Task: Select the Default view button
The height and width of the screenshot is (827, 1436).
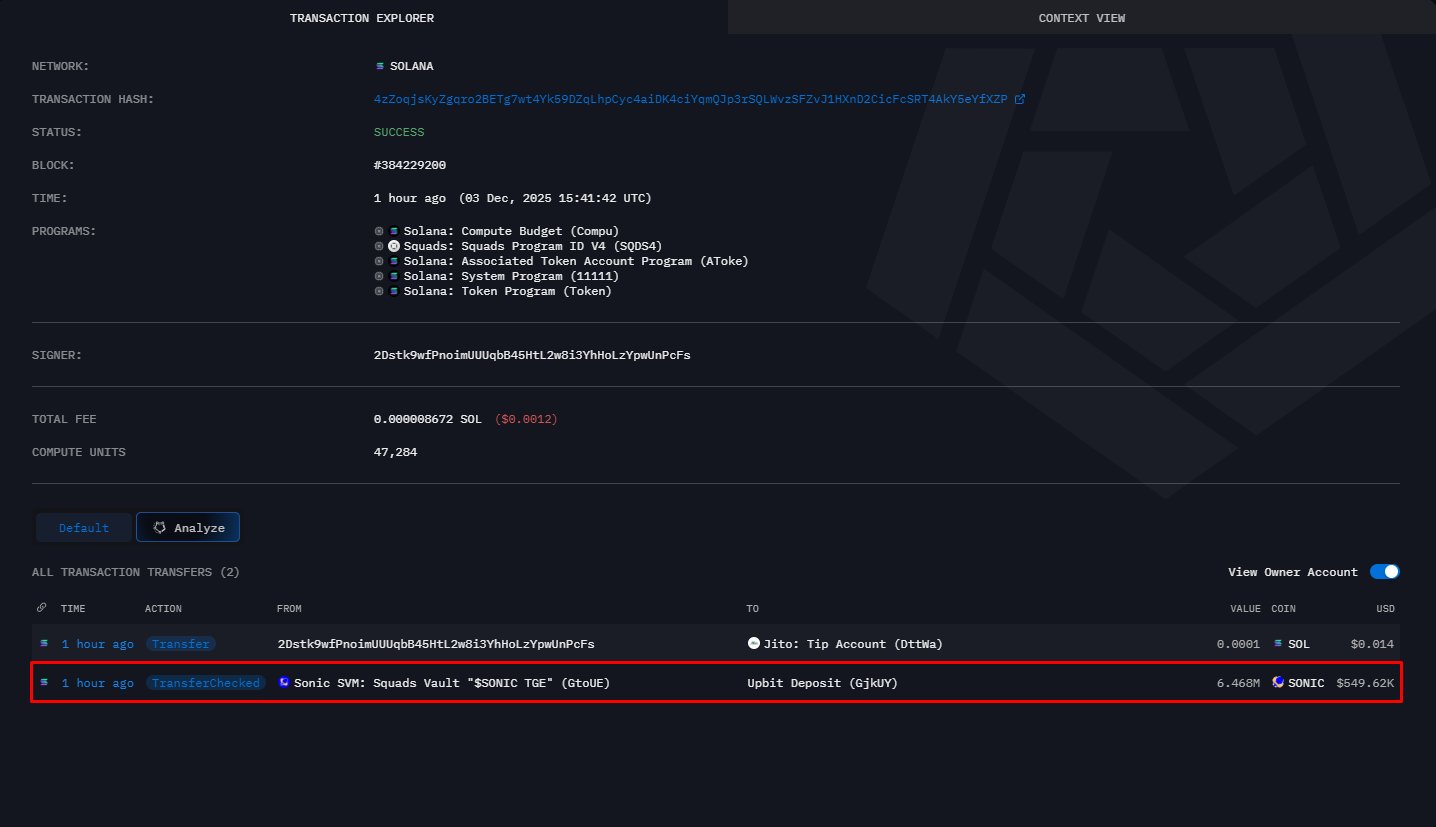Action: pos(84,527)
